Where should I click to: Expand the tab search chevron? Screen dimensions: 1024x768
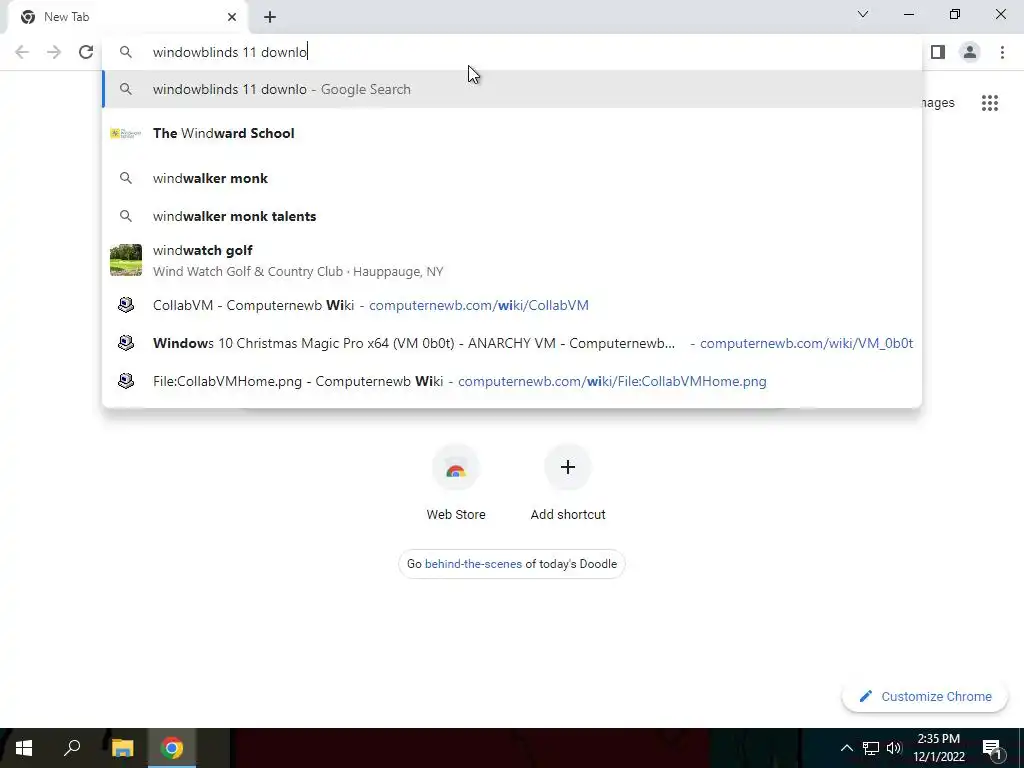pyautogui.click(x=863, y=14)
